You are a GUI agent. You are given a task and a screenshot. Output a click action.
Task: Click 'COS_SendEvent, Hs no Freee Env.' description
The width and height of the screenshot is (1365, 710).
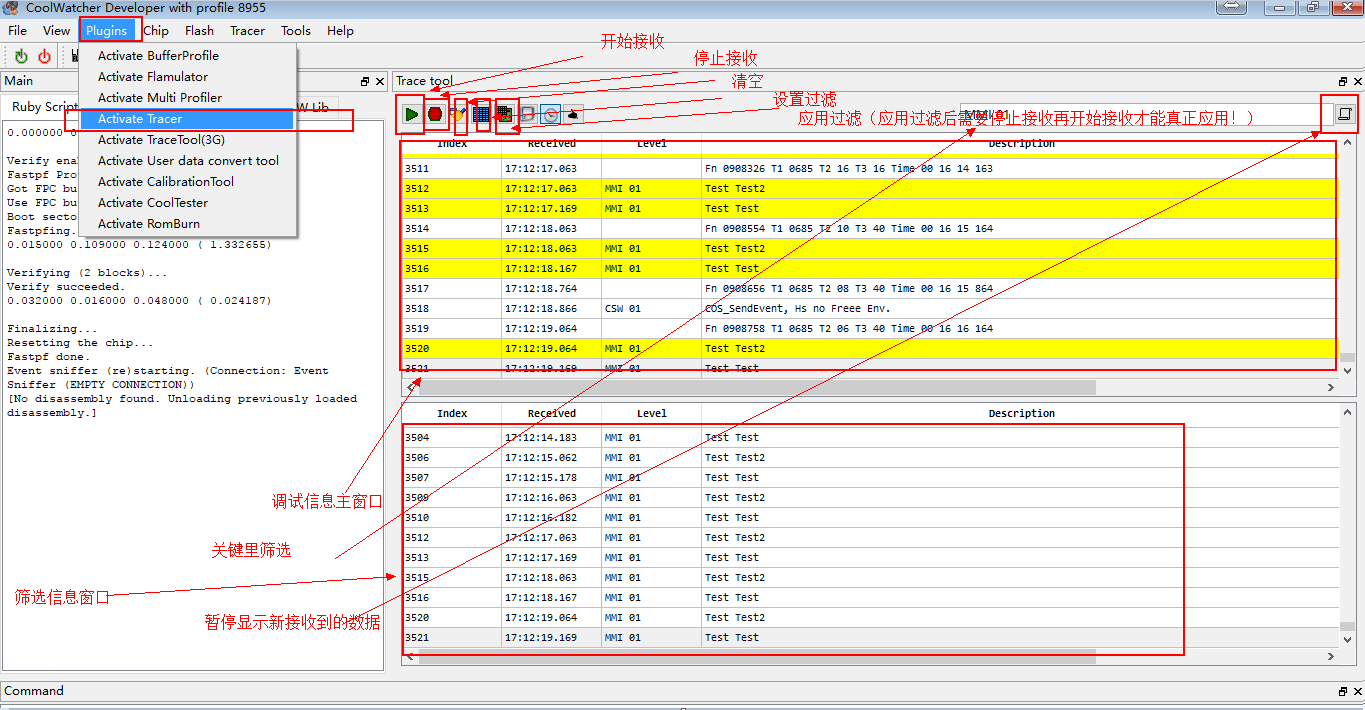point(797,308)
